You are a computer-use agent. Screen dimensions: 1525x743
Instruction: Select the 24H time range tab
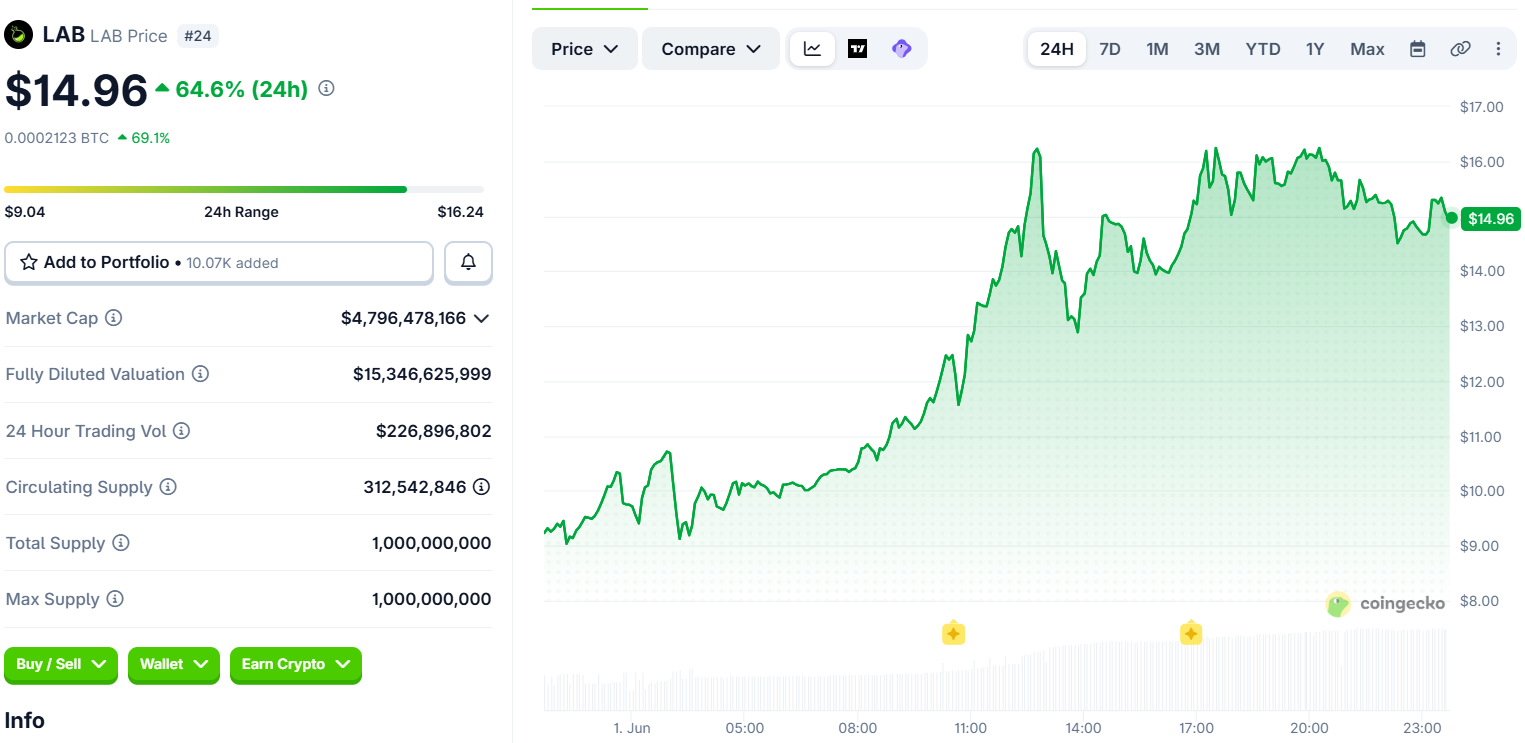click(1057, 49)
